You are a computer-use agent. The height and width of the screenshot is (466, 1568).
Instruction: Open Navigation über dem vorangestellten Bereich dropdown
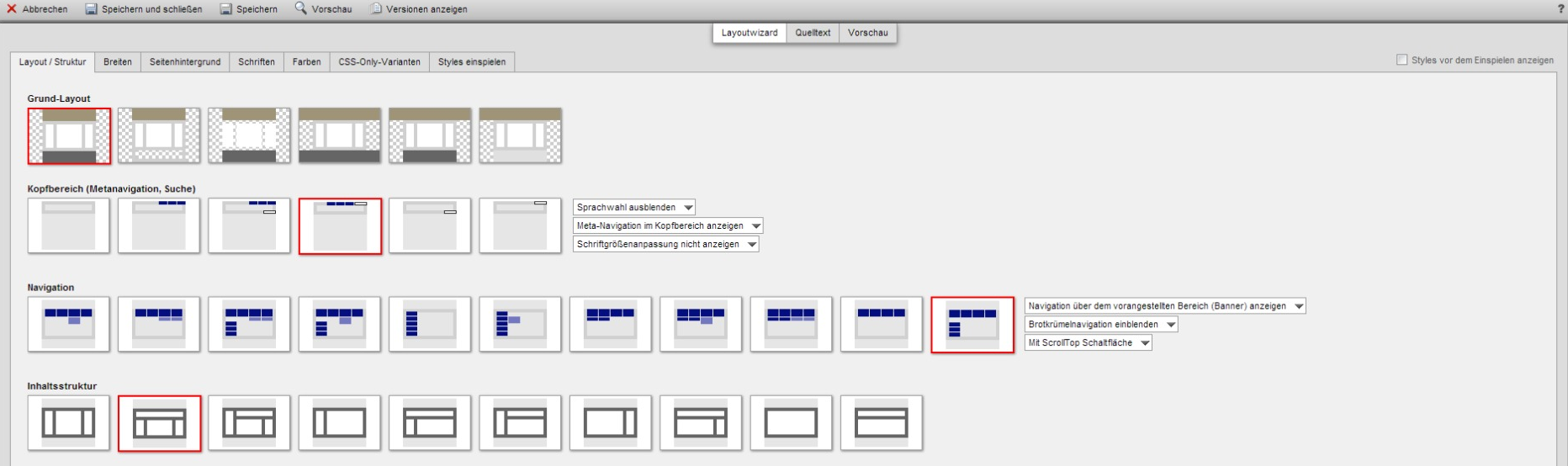click(1165, 306)
